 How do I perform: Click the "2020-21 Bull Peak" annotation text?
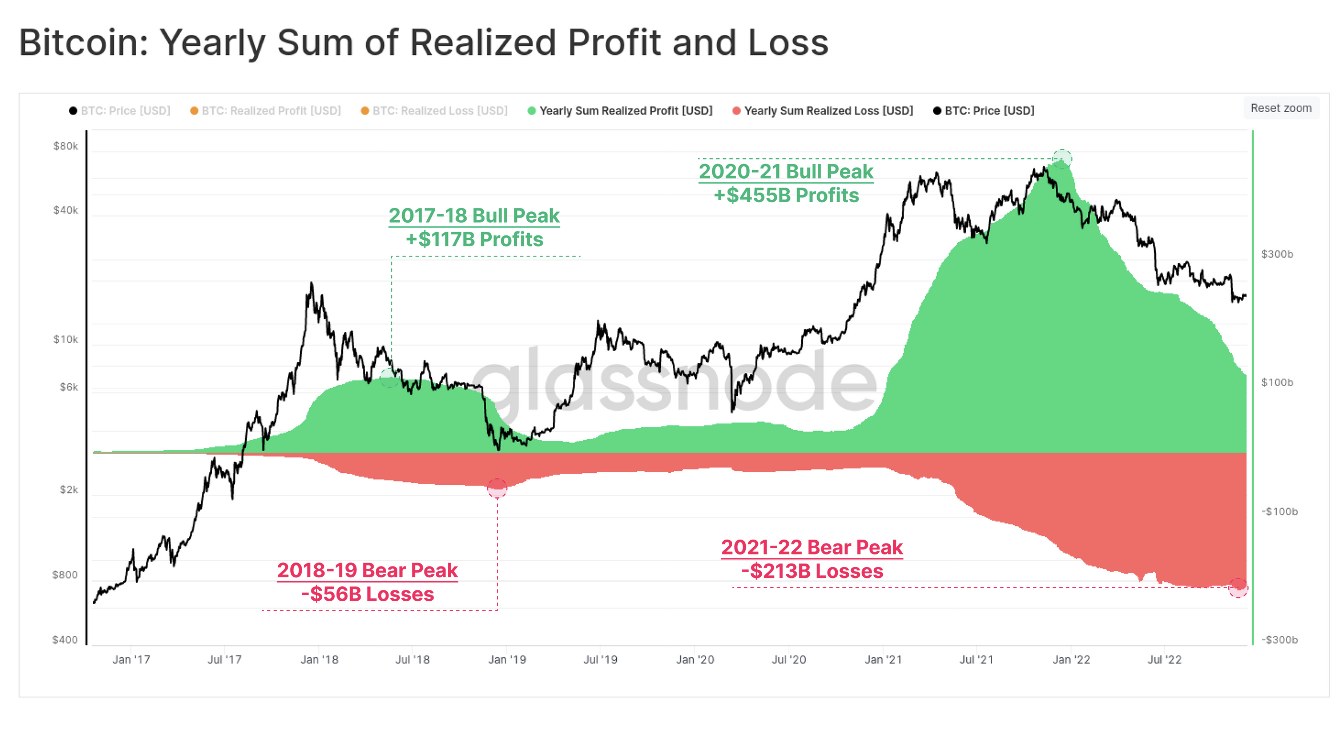pos(785,172)
